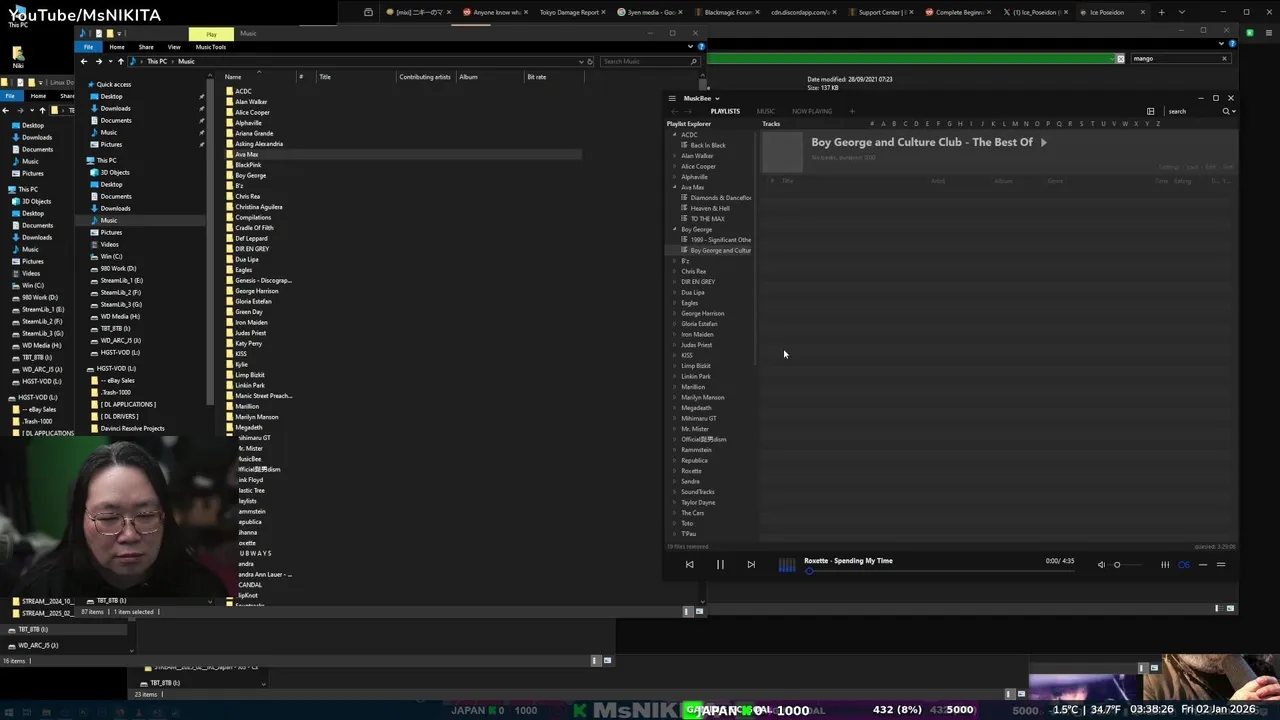Jump to letter Z in MusicBee index
The width and height of the screenshot is (1280, 720).
click(x=1158, y=124)
